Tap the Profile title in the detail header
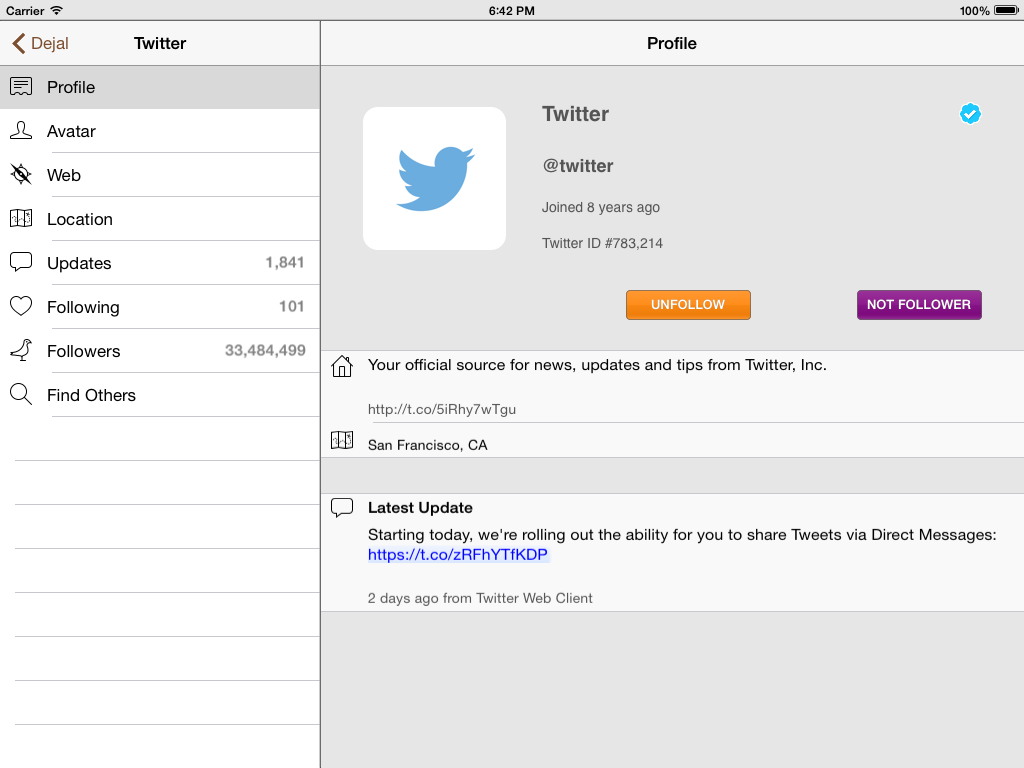Screen dimensions: 1024x768 pos(672,43)
